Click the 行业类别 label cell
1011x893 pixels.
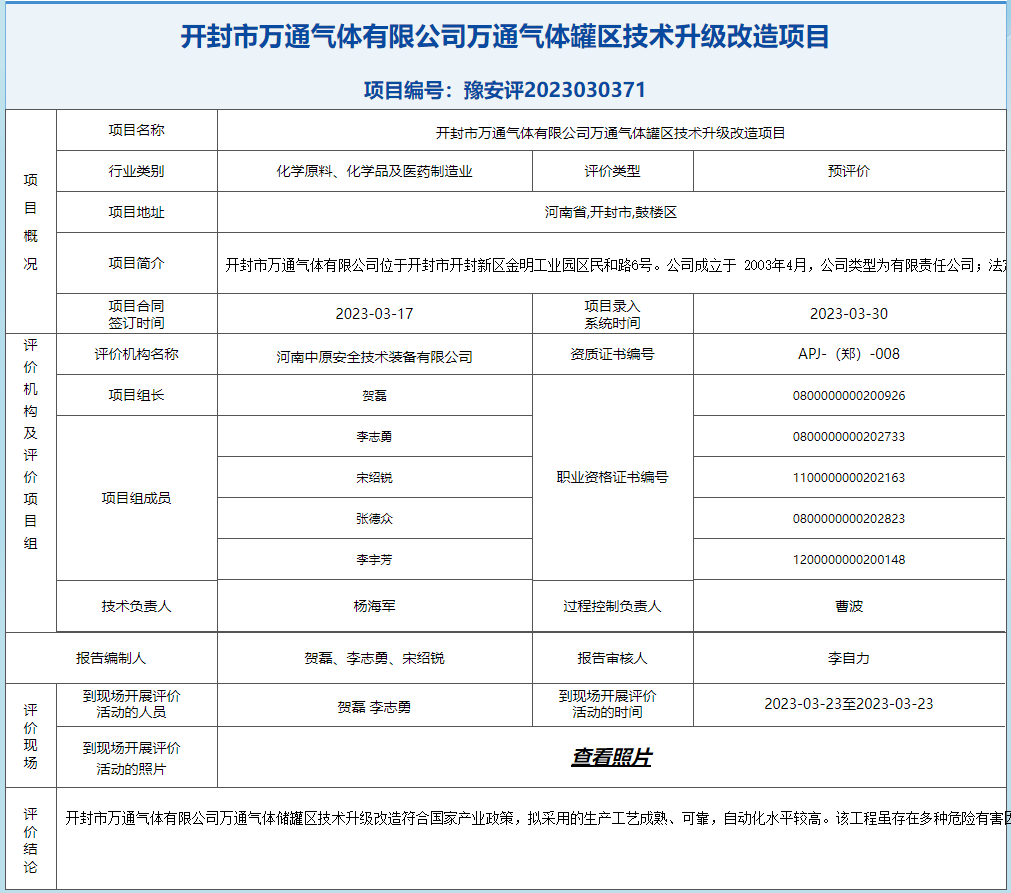[137, 172]
